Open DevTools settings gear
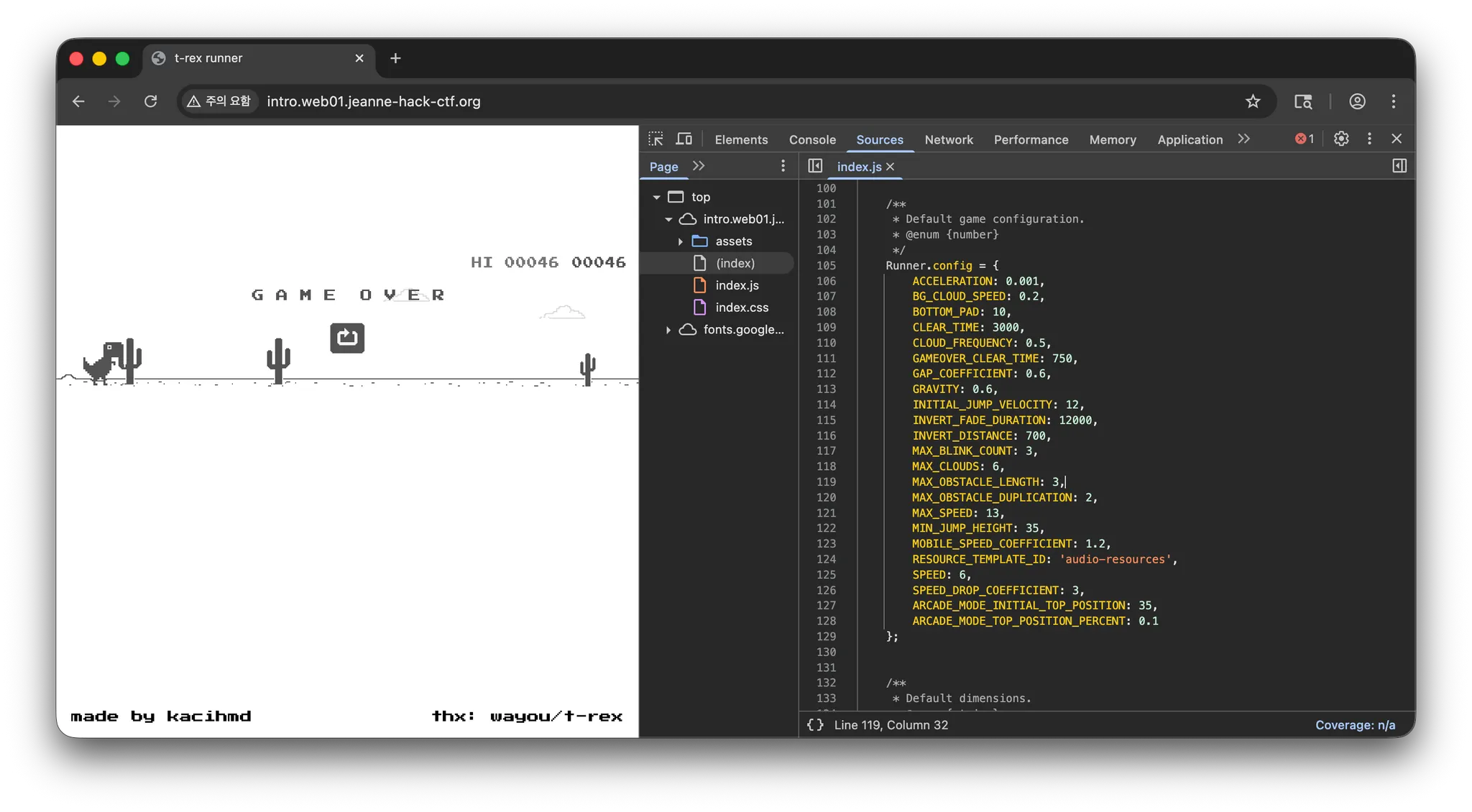Screen dimensions: 1472x812 click(1341, 139)
